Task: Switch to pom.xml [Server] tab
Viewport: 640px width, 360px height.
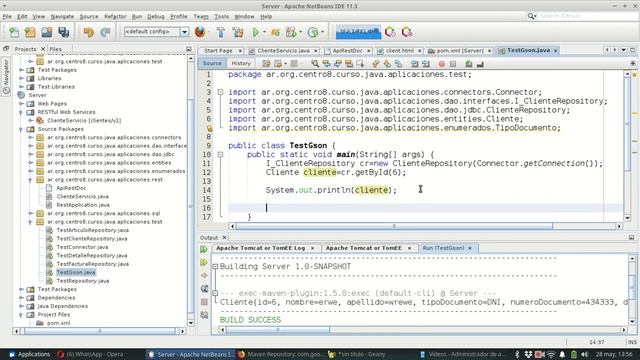Action: pyautogui.click(x=460, y=51)
